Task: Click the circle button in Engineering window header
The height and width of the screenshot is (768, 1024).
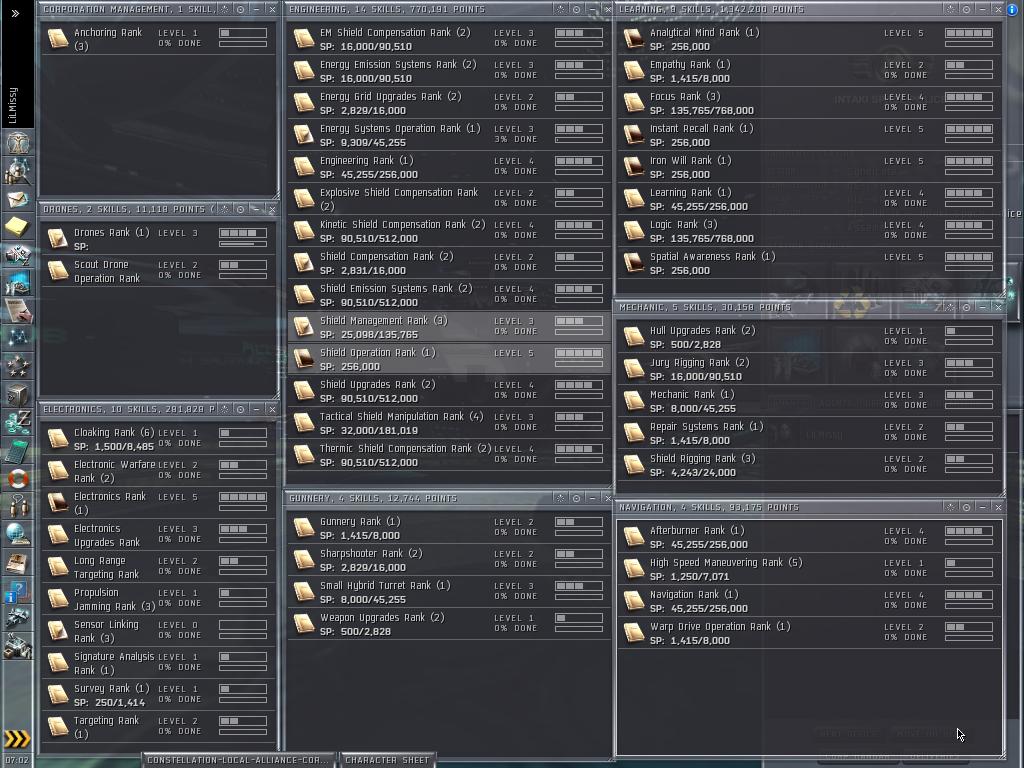Action: click(576, 10)
